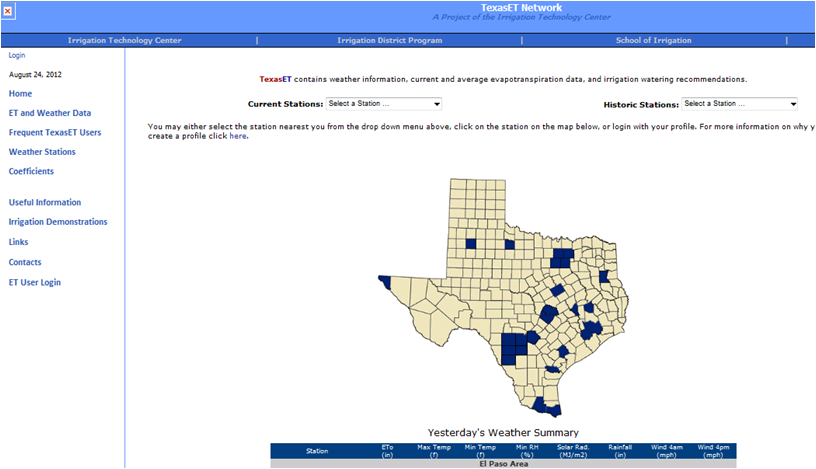This screenshot has width=816, height=469.
Task: Click the Login link at top left
Action: (17, 55)
